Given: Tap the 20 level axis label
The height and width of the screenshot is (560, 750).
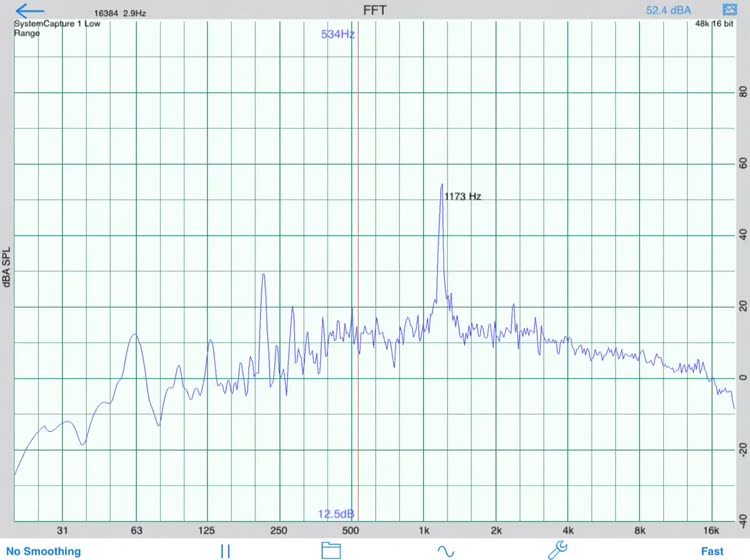Looking at the screenshot, I should click(x=743, y=306).
